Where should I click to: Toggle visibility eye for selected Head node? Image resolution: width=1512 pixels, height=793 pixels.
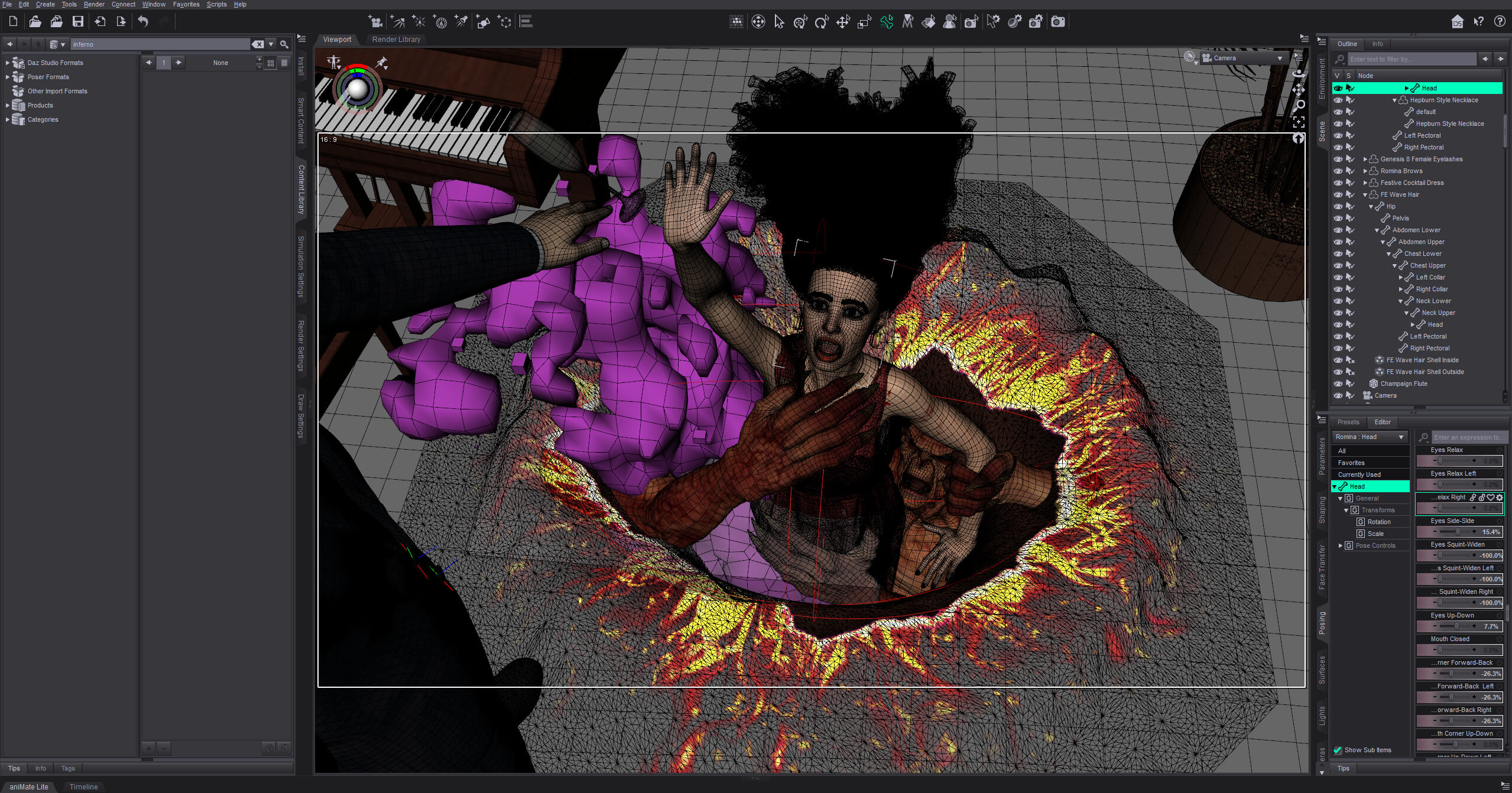(x=1338, y=88)
